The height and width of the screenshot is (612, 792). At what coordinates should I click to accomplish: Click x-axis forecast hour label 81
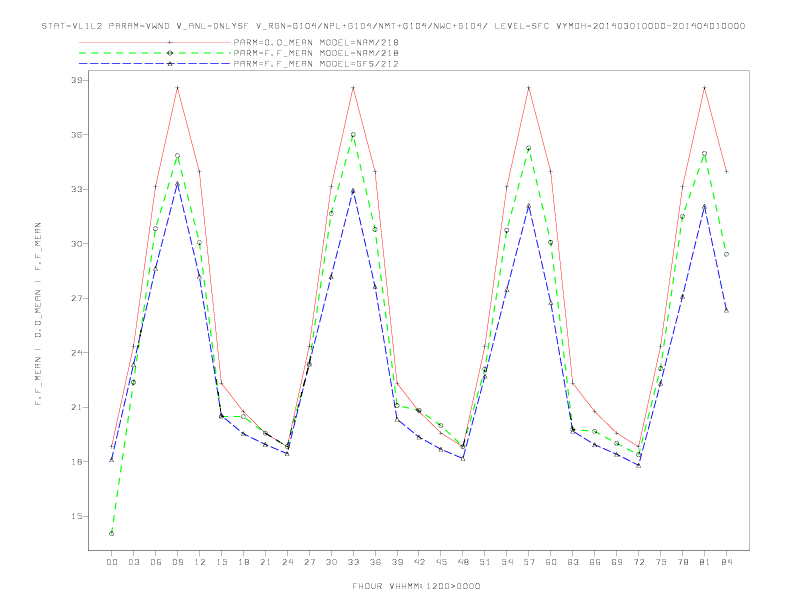pyautogui.click(x=705, y=562)
